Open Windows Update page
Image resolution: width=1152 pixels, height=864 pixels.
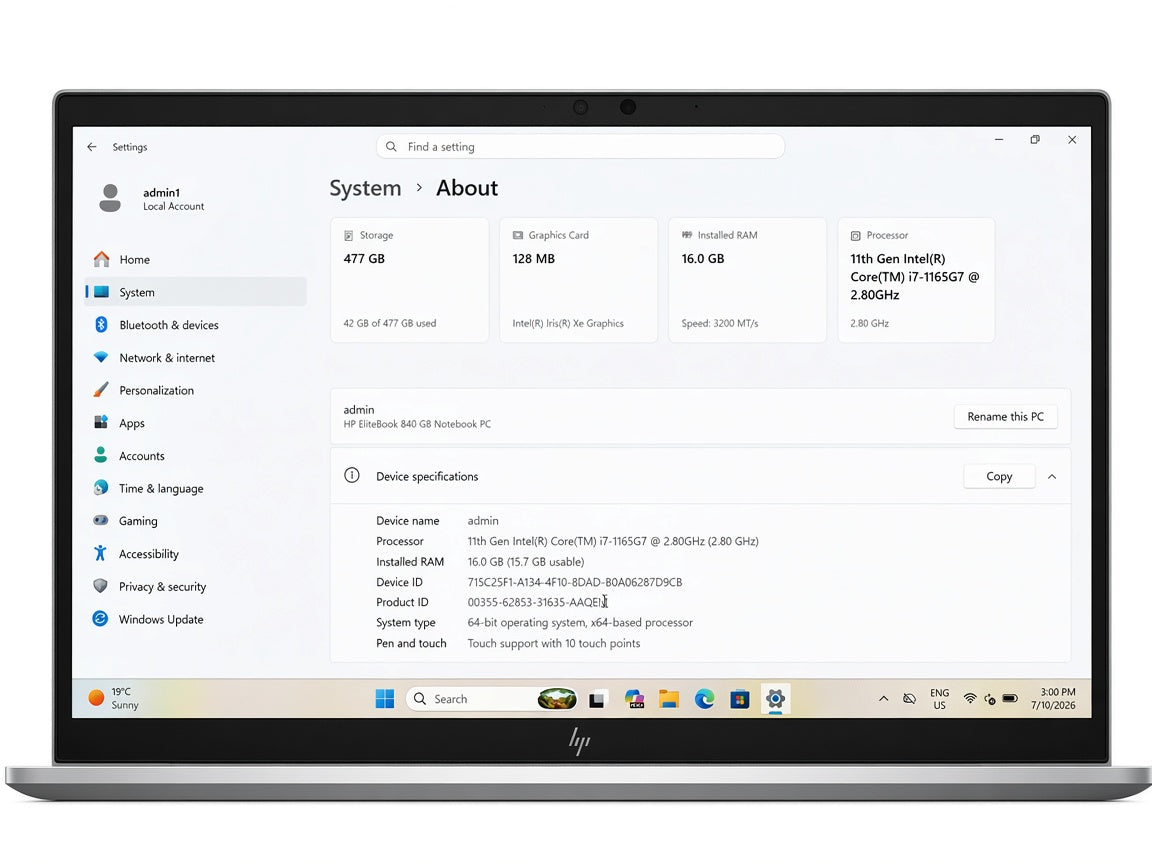coord(195,619)
